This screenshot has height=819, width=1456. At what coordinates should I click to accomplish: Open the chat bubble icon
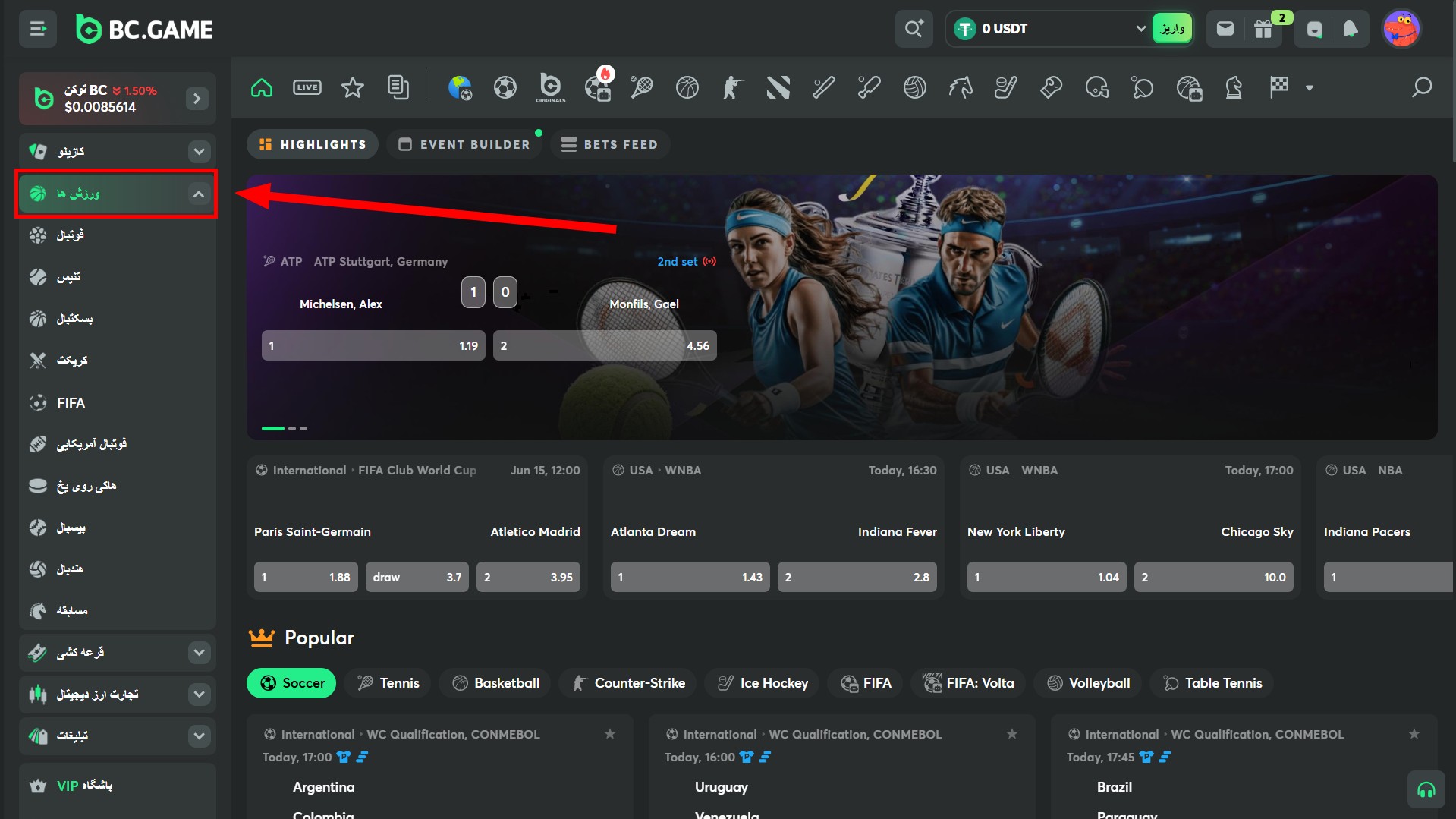[1315, 29]
